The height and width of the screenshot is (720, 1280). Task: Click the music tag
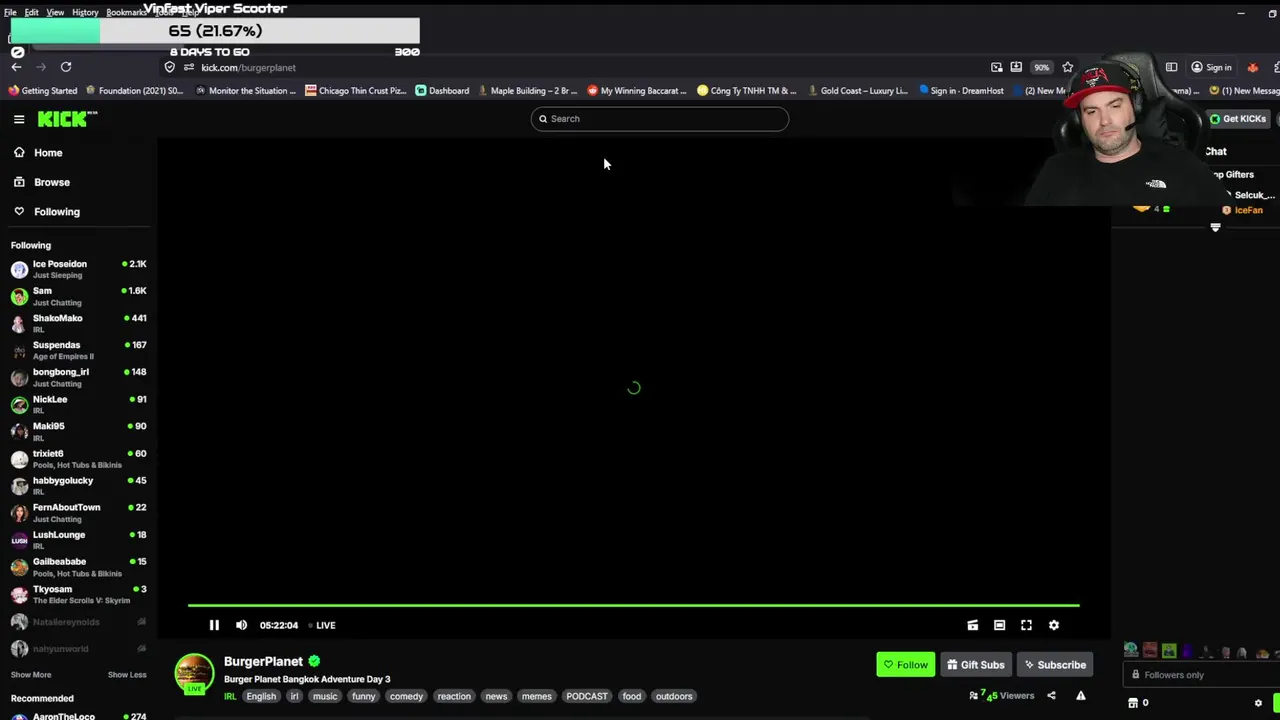point(325,697)
